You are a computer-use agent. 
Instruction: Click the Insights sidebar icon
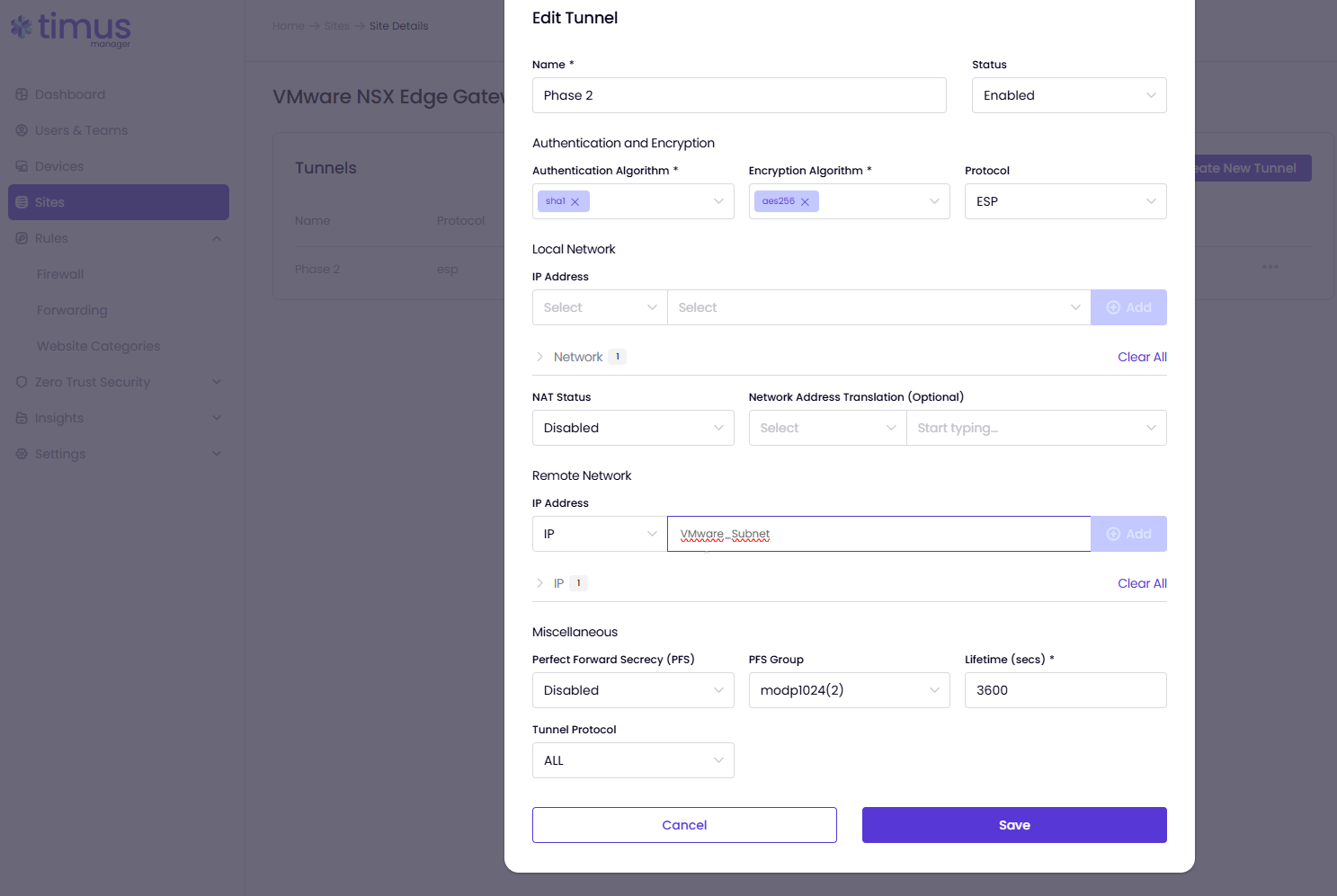[x=22, y=418]
